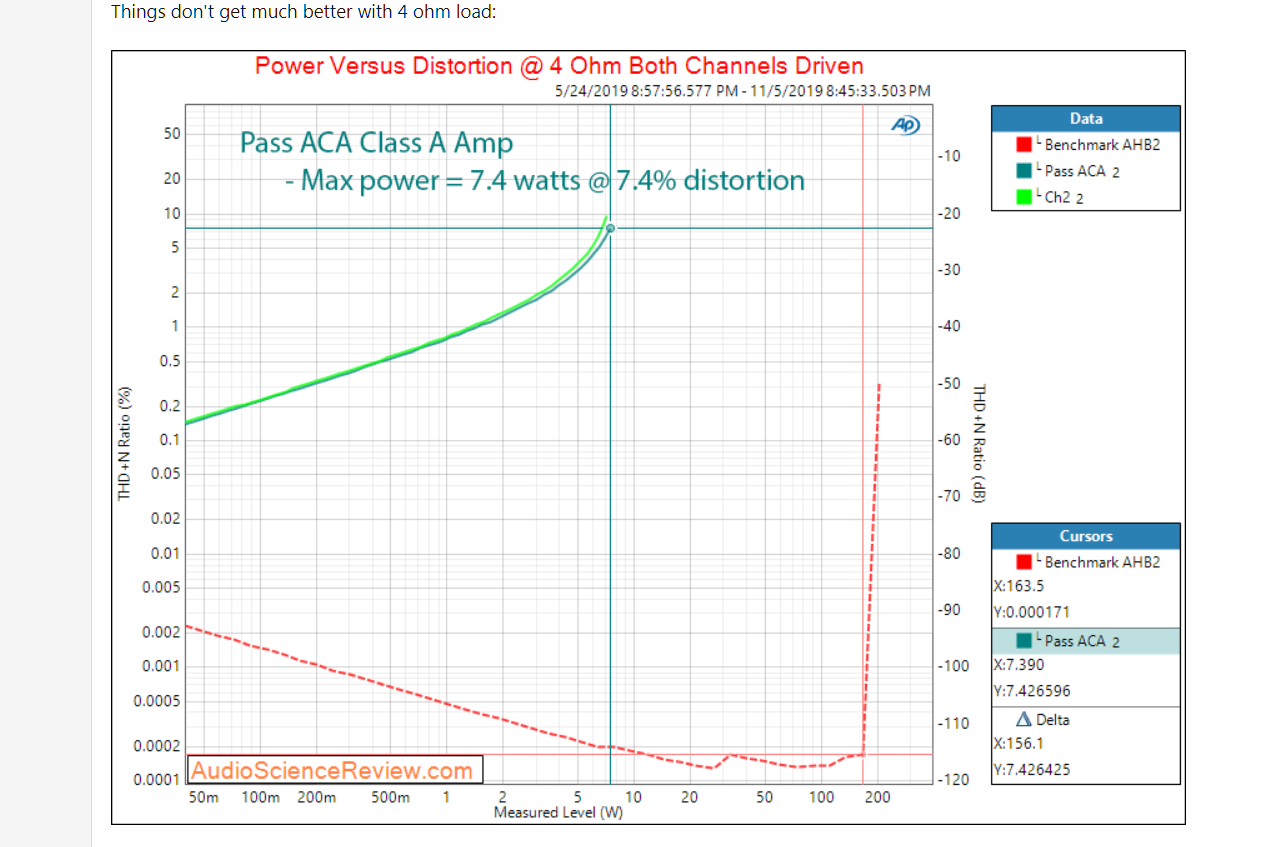Click the teal cursor marker dot on the curve
Viewport: 1282px width, 847px height.
point(610,228)
